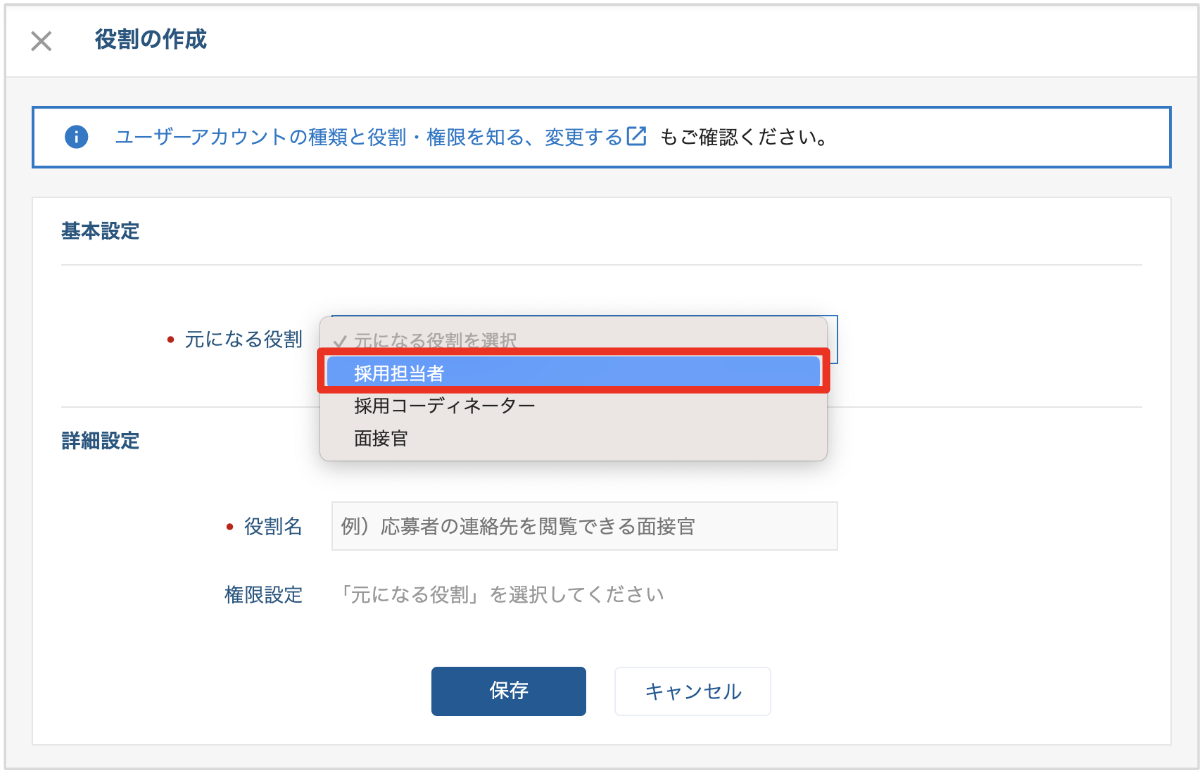Select 採用担当者 from the dropdown list

click(x=573, y=372)
